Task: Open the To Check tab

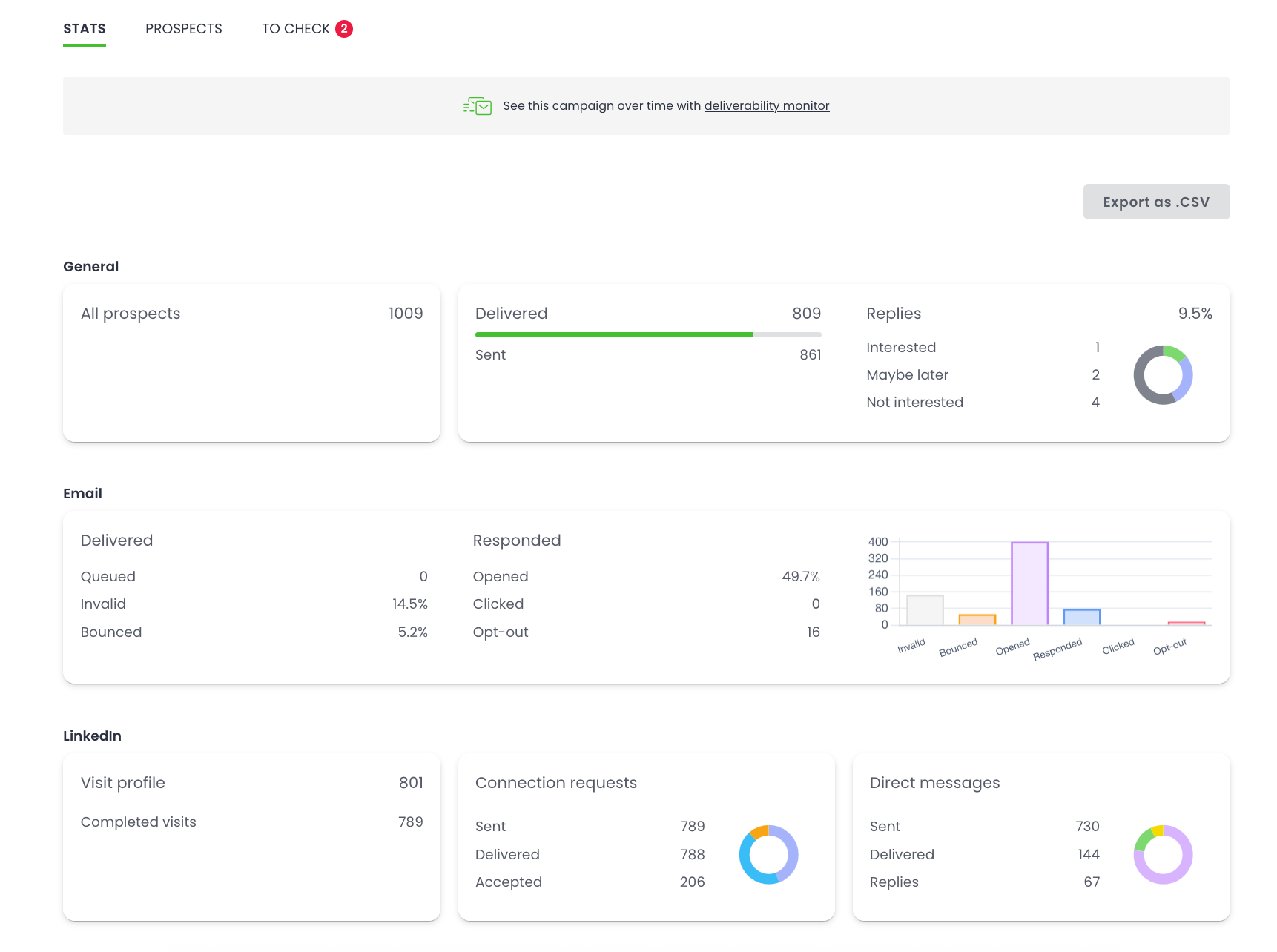Action: [296, 29]
